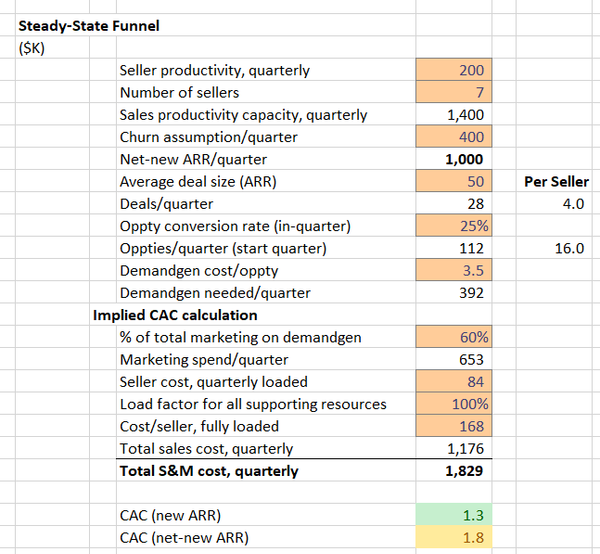The height and width of the screenshot is (554, 600).
Task: Select the 'Deals/quarter' label cell
Action: tap(166, 204)
